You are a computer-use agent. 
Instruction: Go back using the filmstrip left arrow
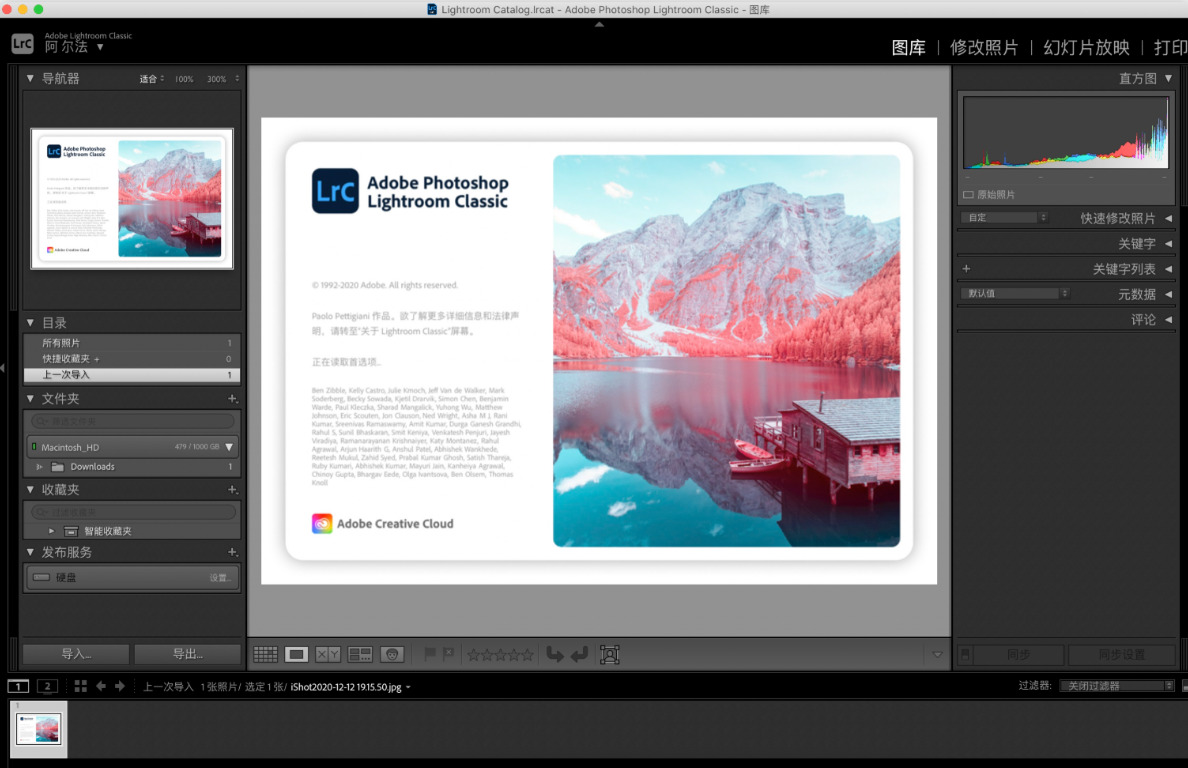101,686
